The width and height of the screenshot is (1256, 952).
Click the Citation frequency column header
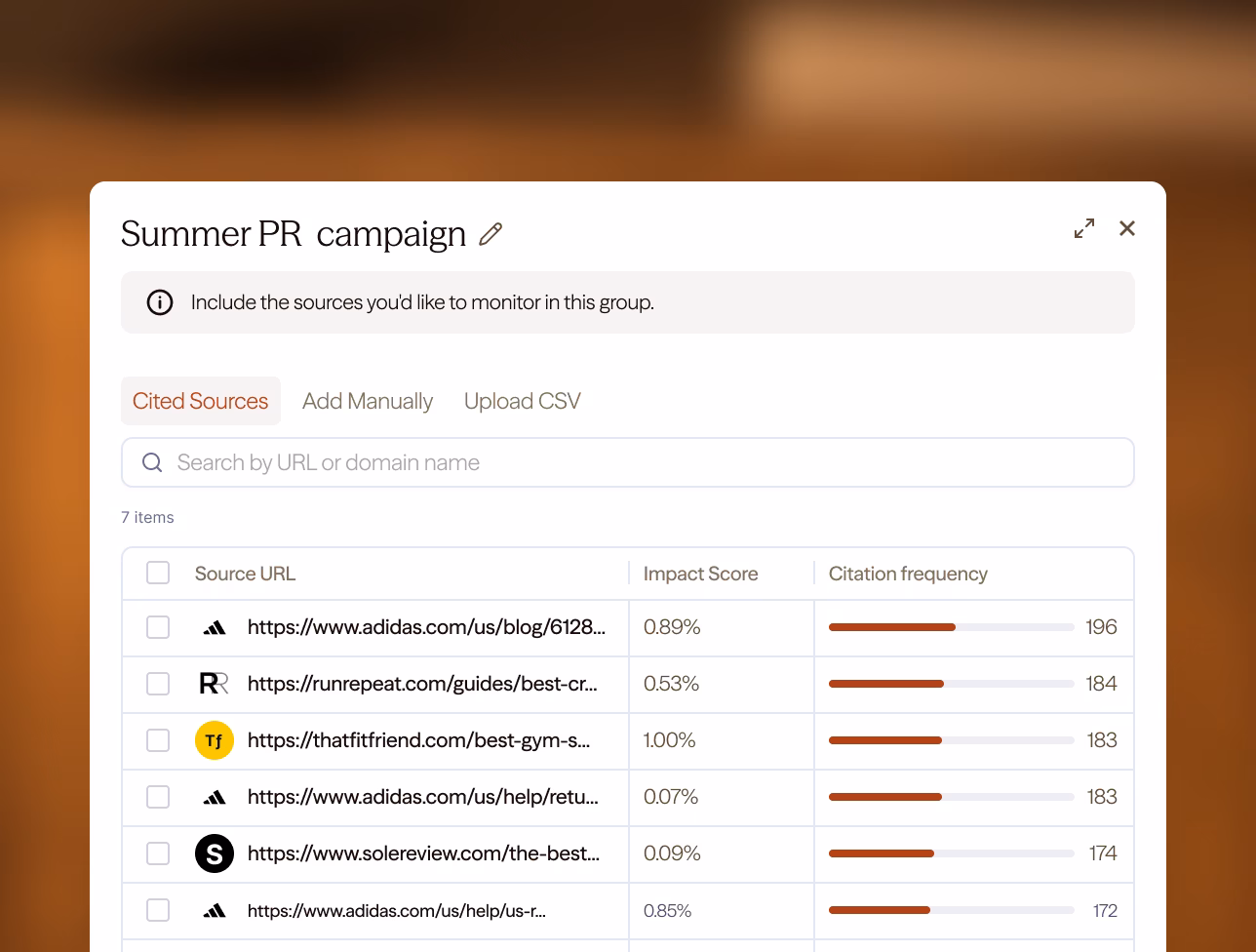pyautogui.click(x=908, y=574)
